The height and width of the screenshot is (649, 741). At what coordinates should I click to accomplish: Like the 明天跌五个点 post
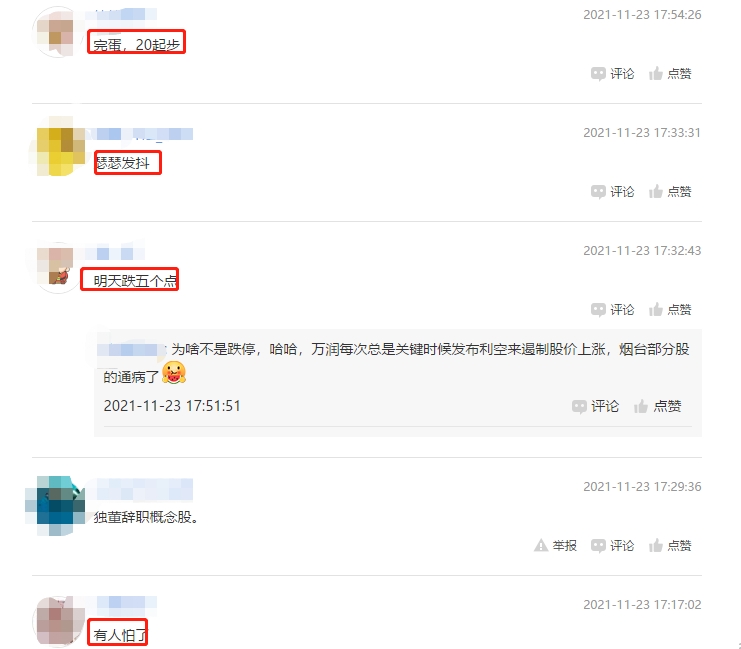click(655, 310)
